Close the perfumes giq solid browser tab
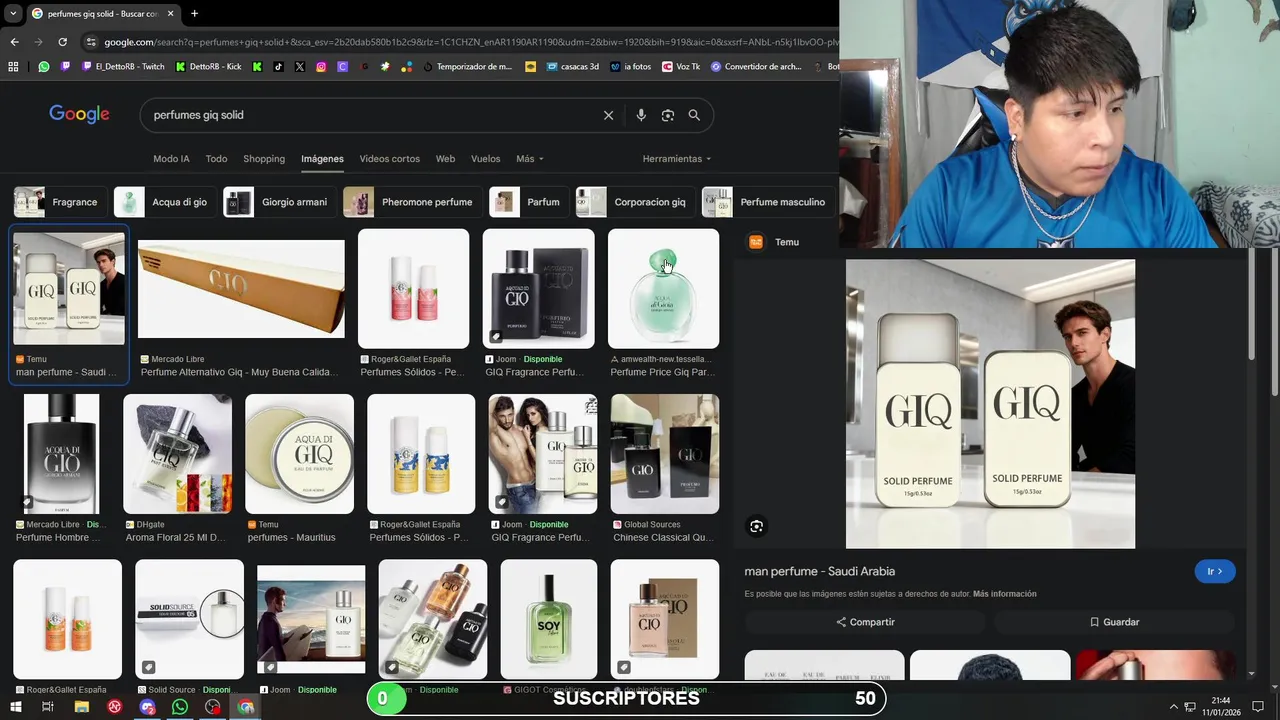The height and width of the screenshot is (720, 1280). [170, 14]
